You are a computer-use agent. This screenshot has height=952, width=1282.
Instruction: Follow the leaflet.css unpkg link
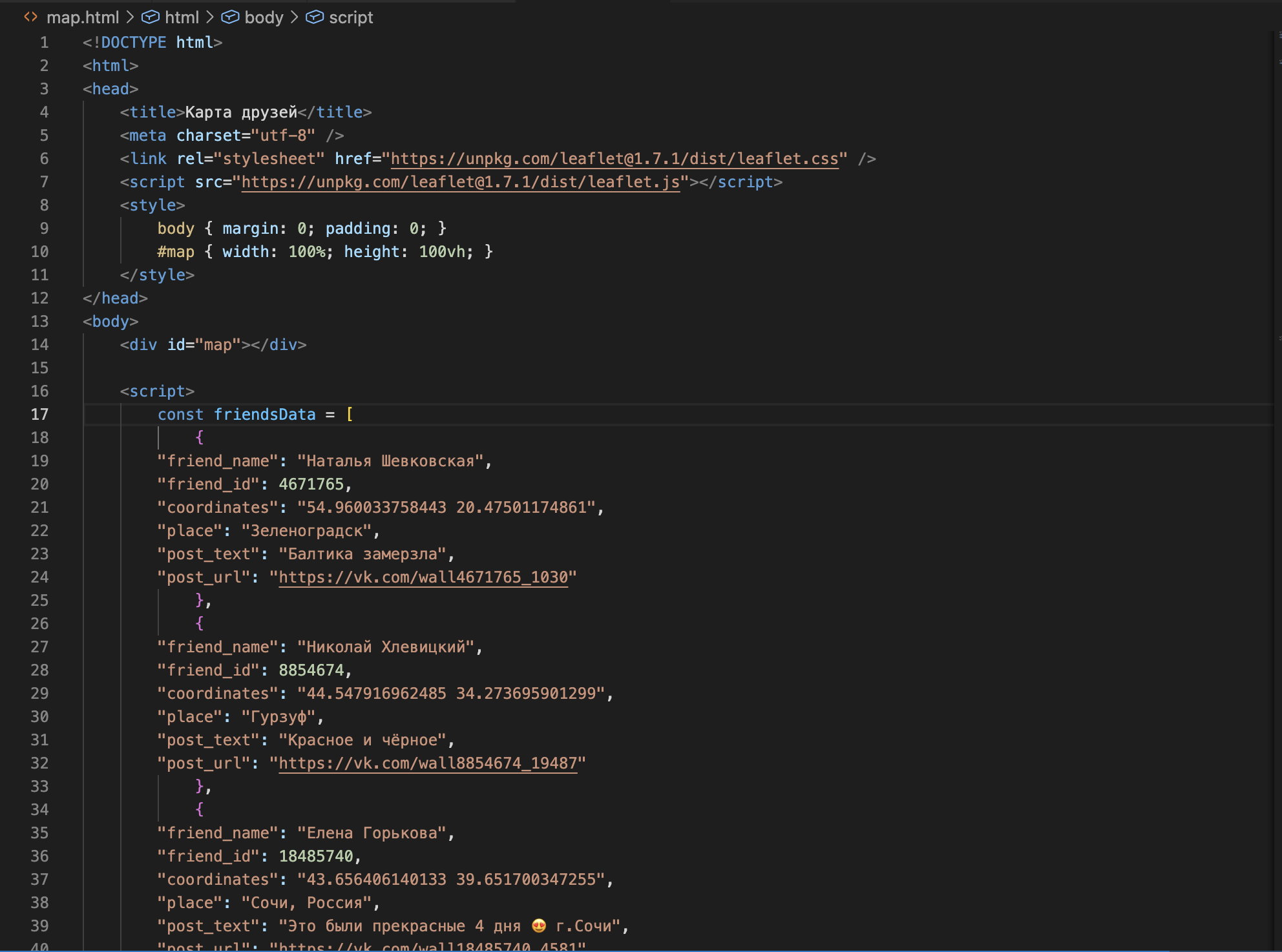tap(614, 159)
